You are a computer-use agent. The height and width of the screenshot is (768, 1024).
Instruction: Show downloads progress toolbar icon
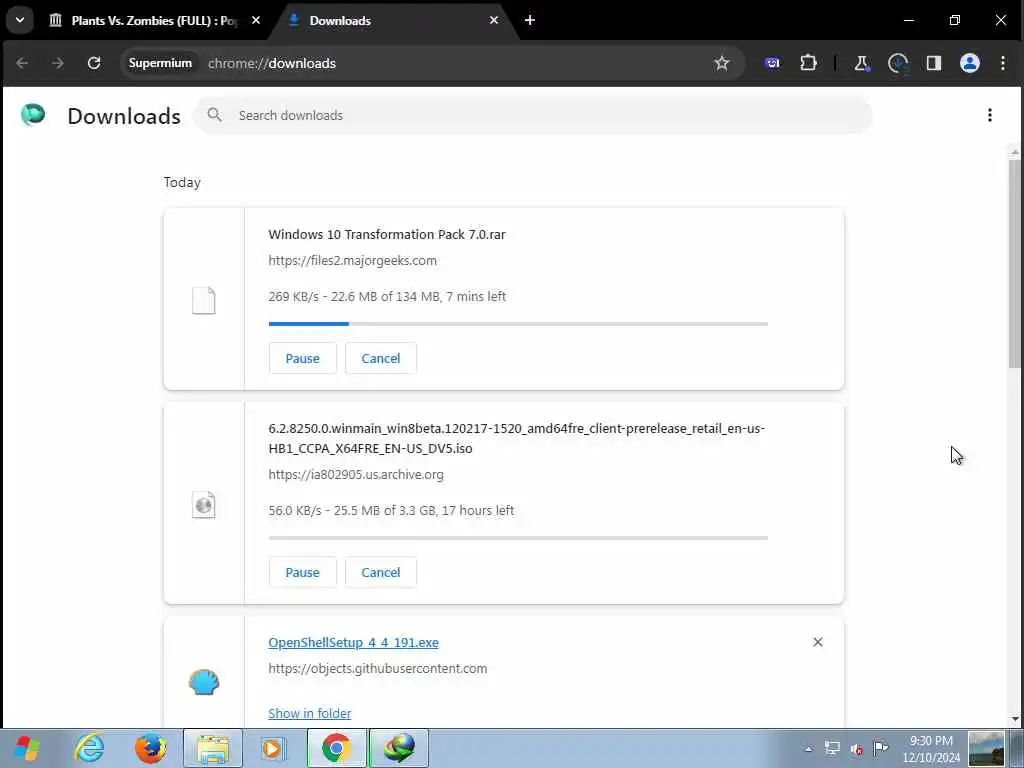[898, 63]
